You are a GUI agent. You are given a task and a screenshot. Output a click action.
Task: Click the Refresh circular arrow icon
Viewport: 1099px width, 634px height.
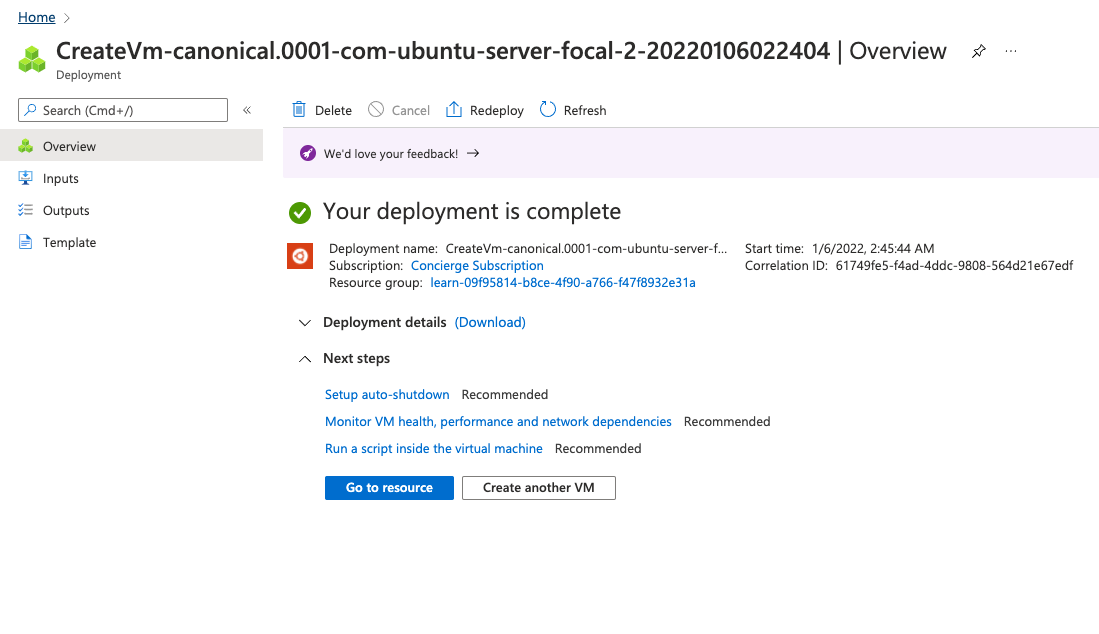point(548,110)
